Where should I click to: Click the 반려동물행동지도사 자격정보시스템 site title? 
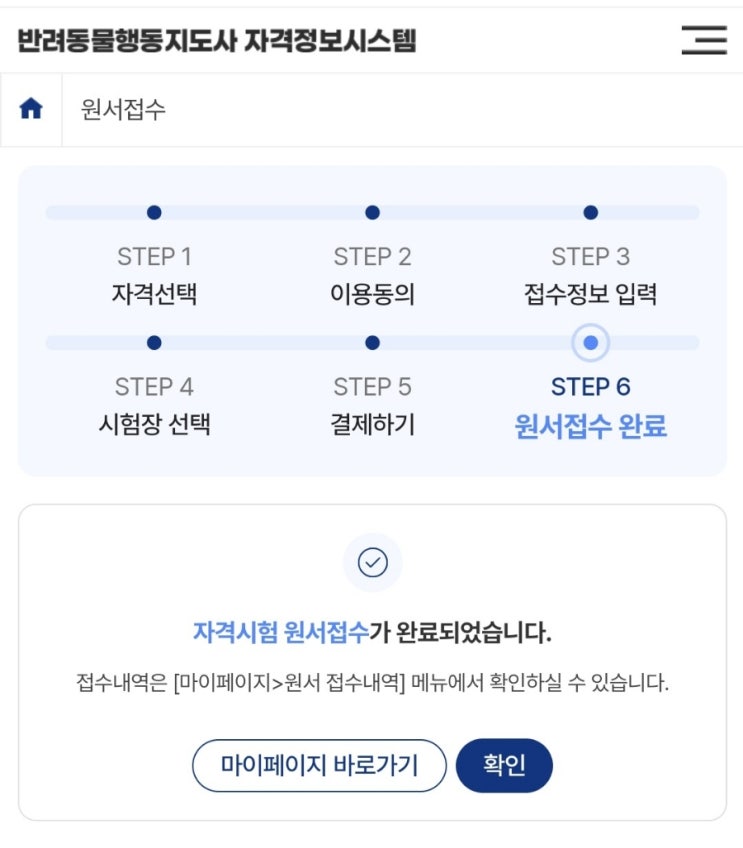pyautogui.click(x=217, y=41)
